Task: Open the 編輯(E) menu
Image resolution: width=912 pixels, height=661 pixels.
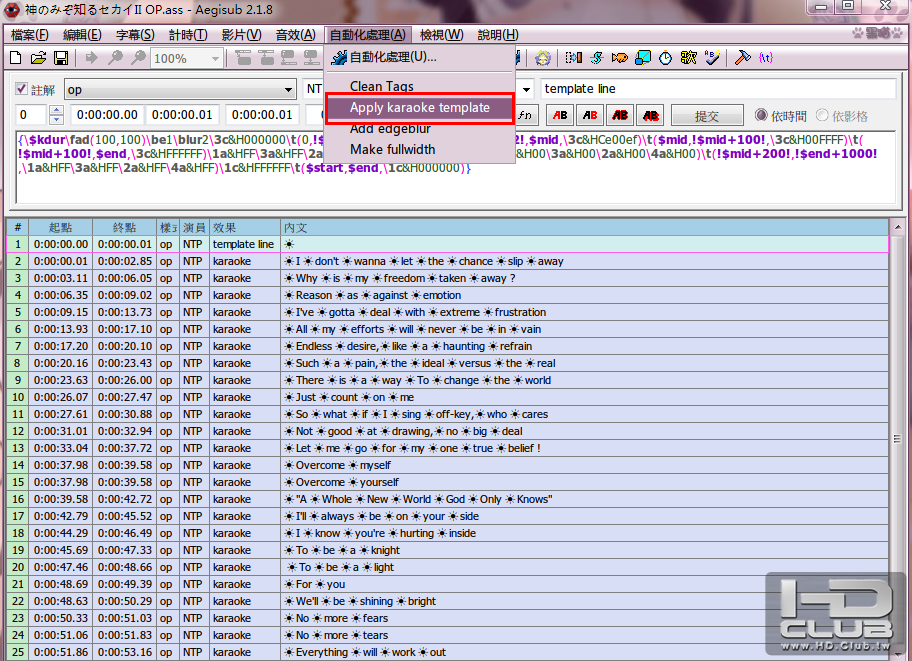Action: [x=82, y=35]
